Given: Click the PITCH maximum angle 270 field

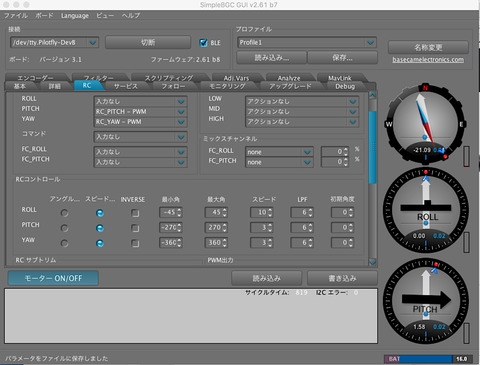Looking at the screenshot, I should point(216,228).
